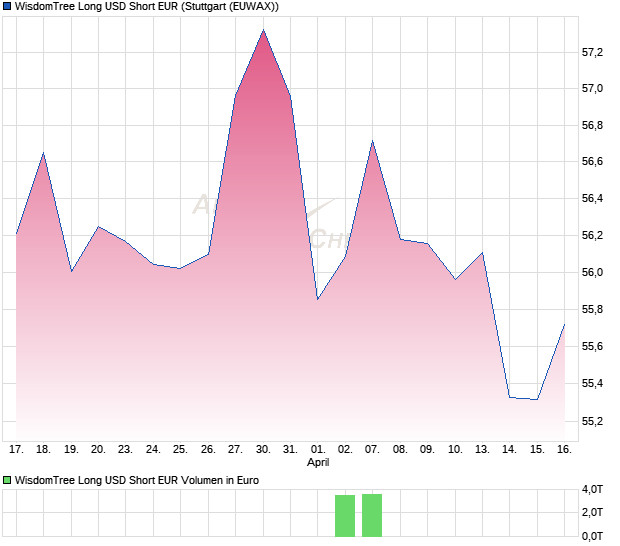Click the 4,0T volume axis label

coord(593,489)
